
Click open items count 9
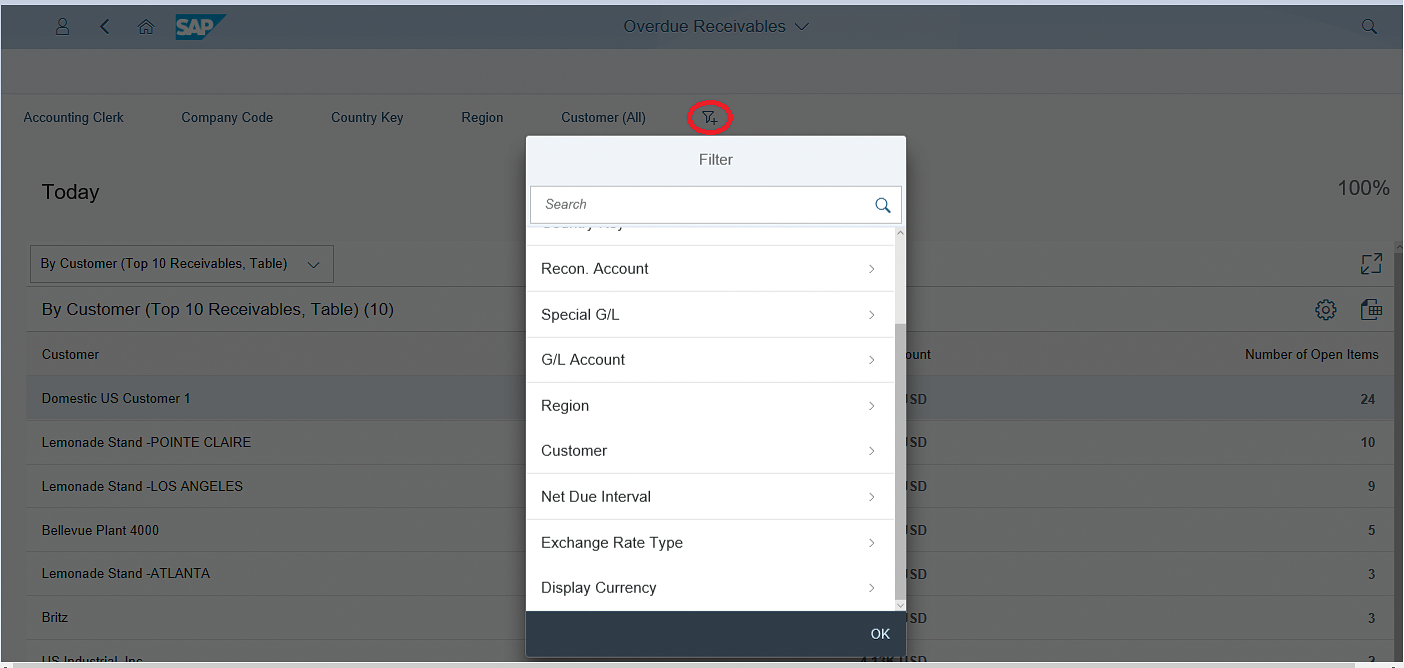click(x=1371, y=487)
